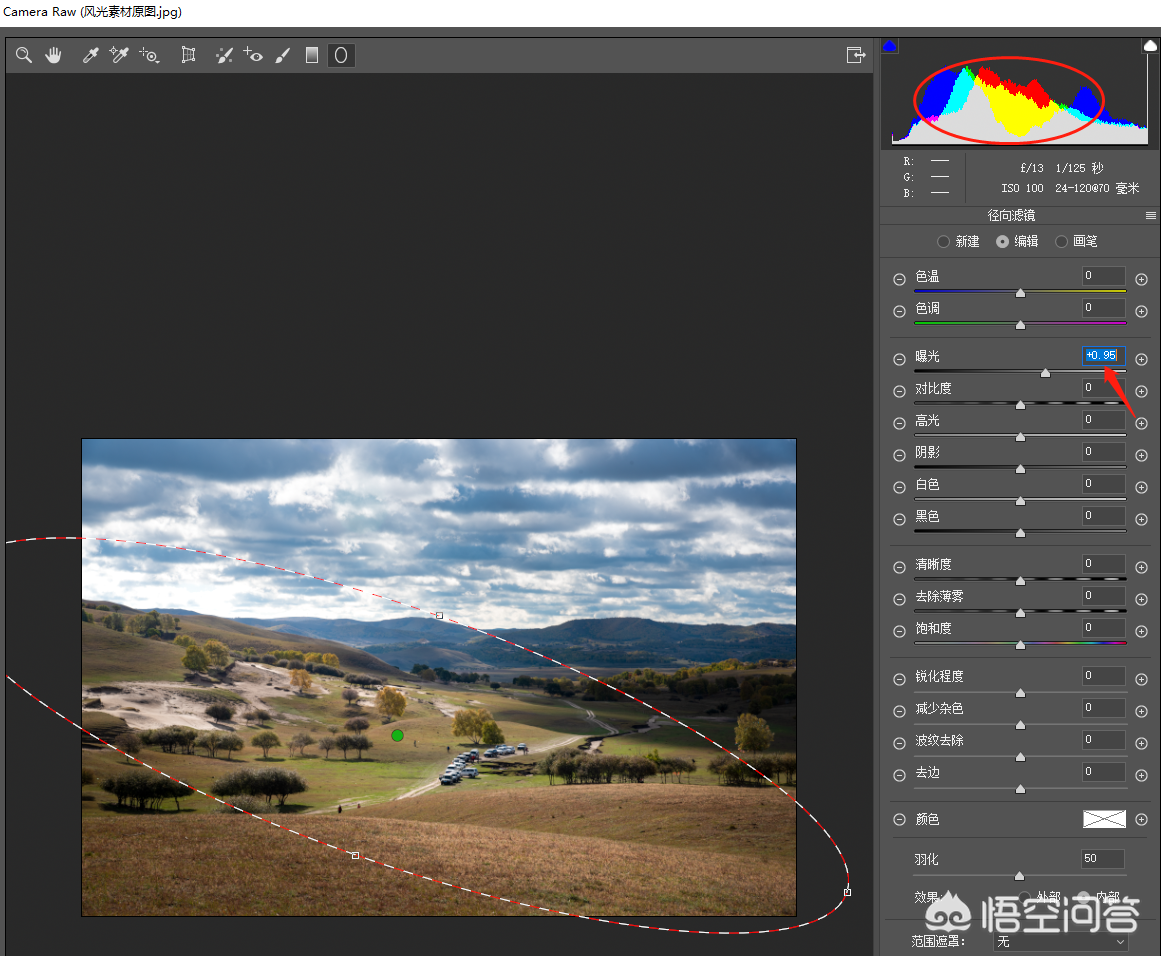Toggle full screen mode icon
Screen dimensions: 1161x956
[x=856, y=55]
